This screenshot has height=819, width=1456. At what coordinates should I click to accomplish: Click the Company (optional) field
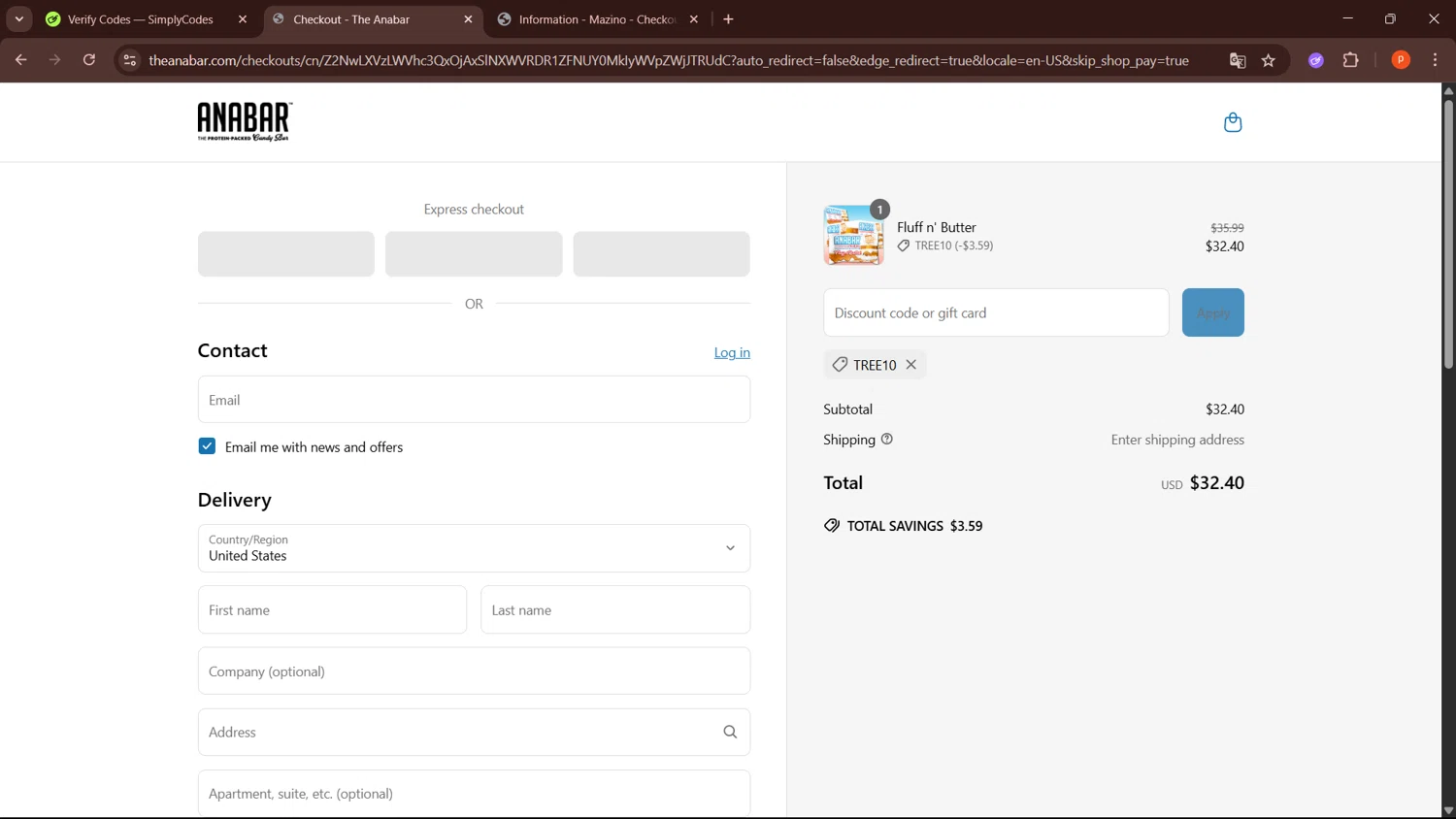tap(474, 672)
